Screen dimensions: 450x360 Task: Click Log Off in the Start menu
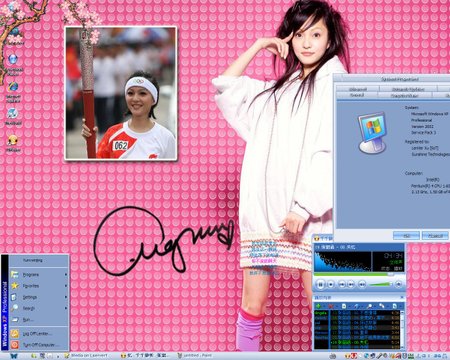[39, 334]
